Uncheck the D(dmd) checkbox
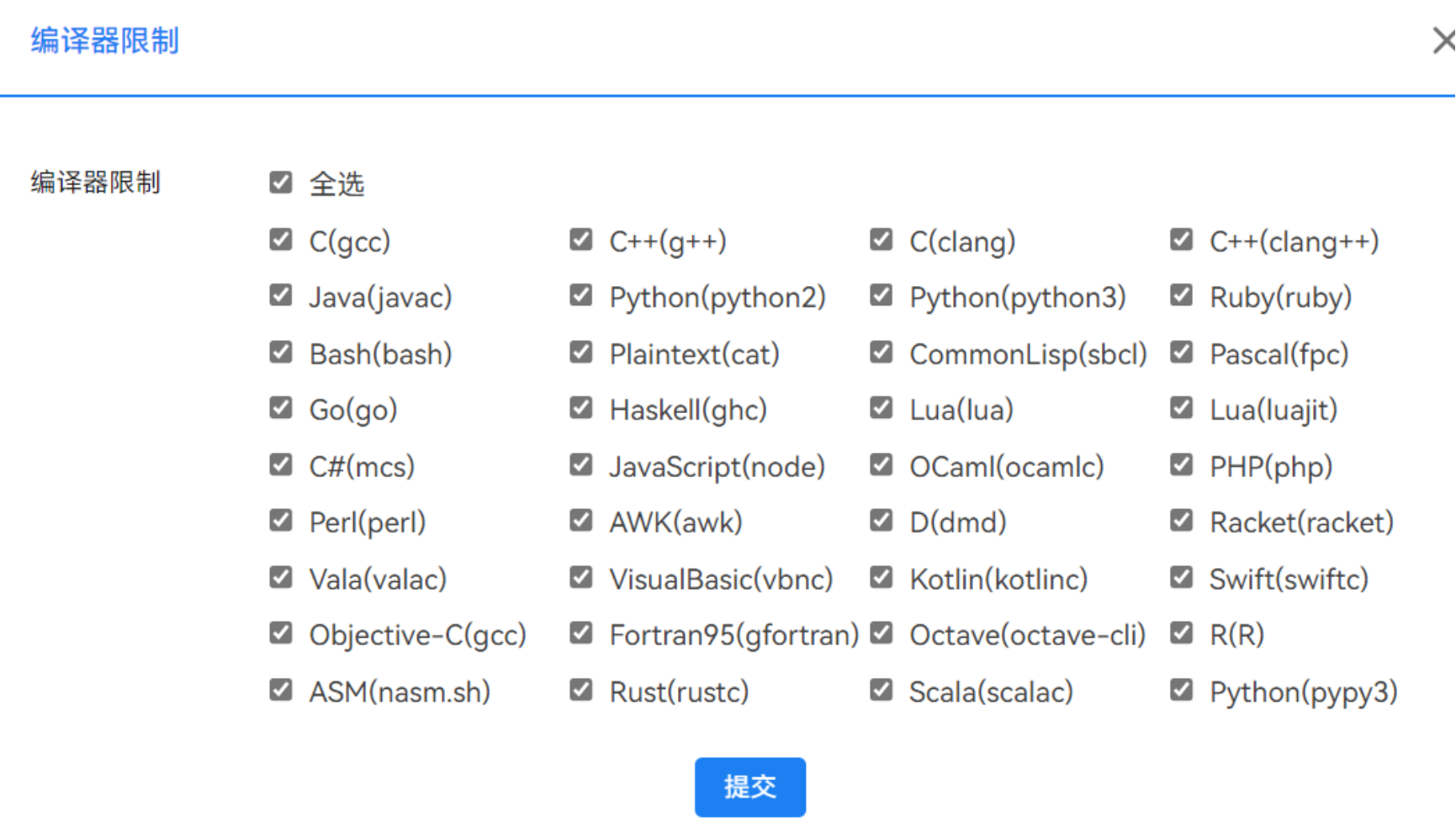This screenshot has height=832, width=1456. click(882, 522)
